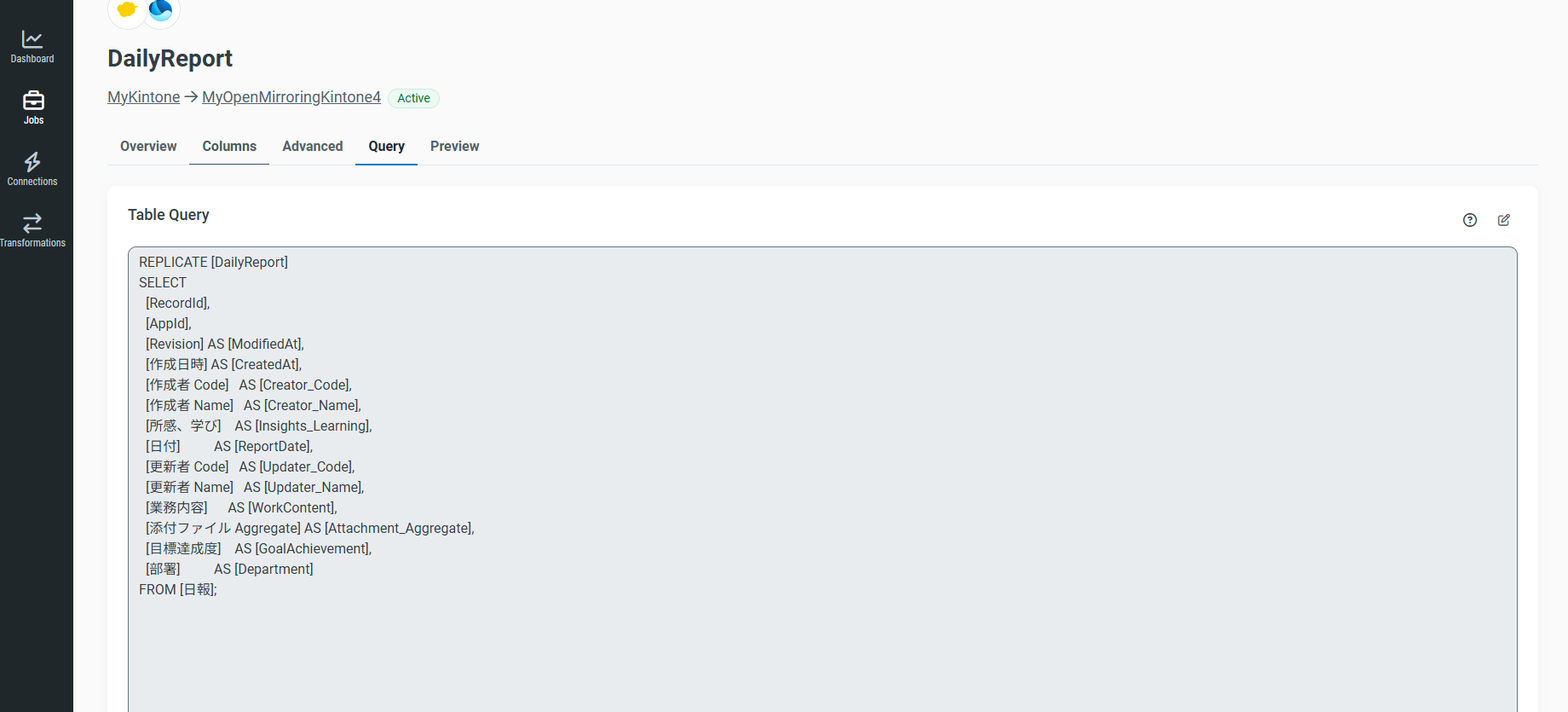Follow the MyOpenMirroringKintone4 destination link
This screenshot has height=712, width=1568.
tap(291, 97)
